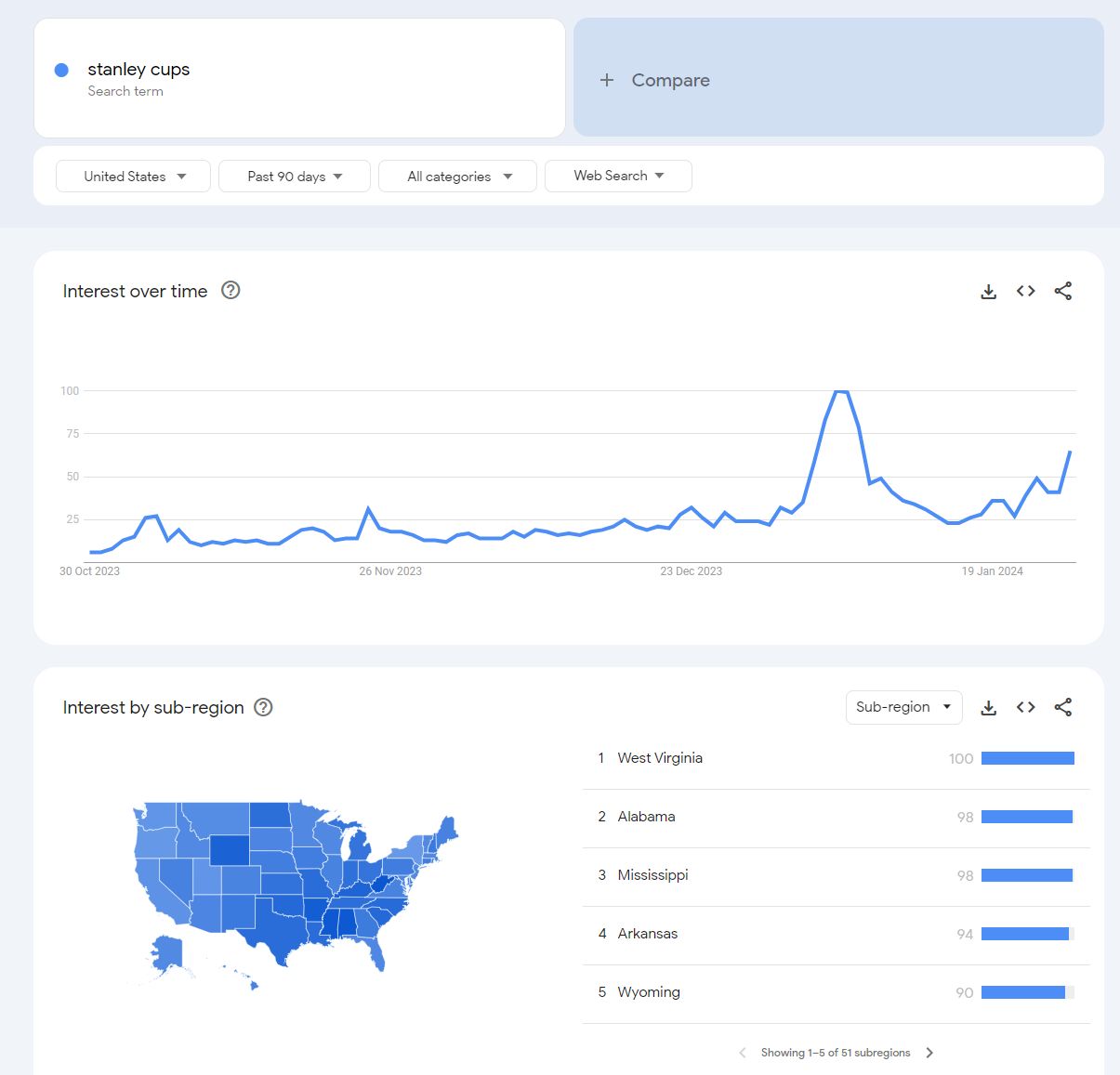Viewport: 1120px width, 1075px height.
Task: Open the embed code for Interest over time chart
Action: tap(1025, 291)
